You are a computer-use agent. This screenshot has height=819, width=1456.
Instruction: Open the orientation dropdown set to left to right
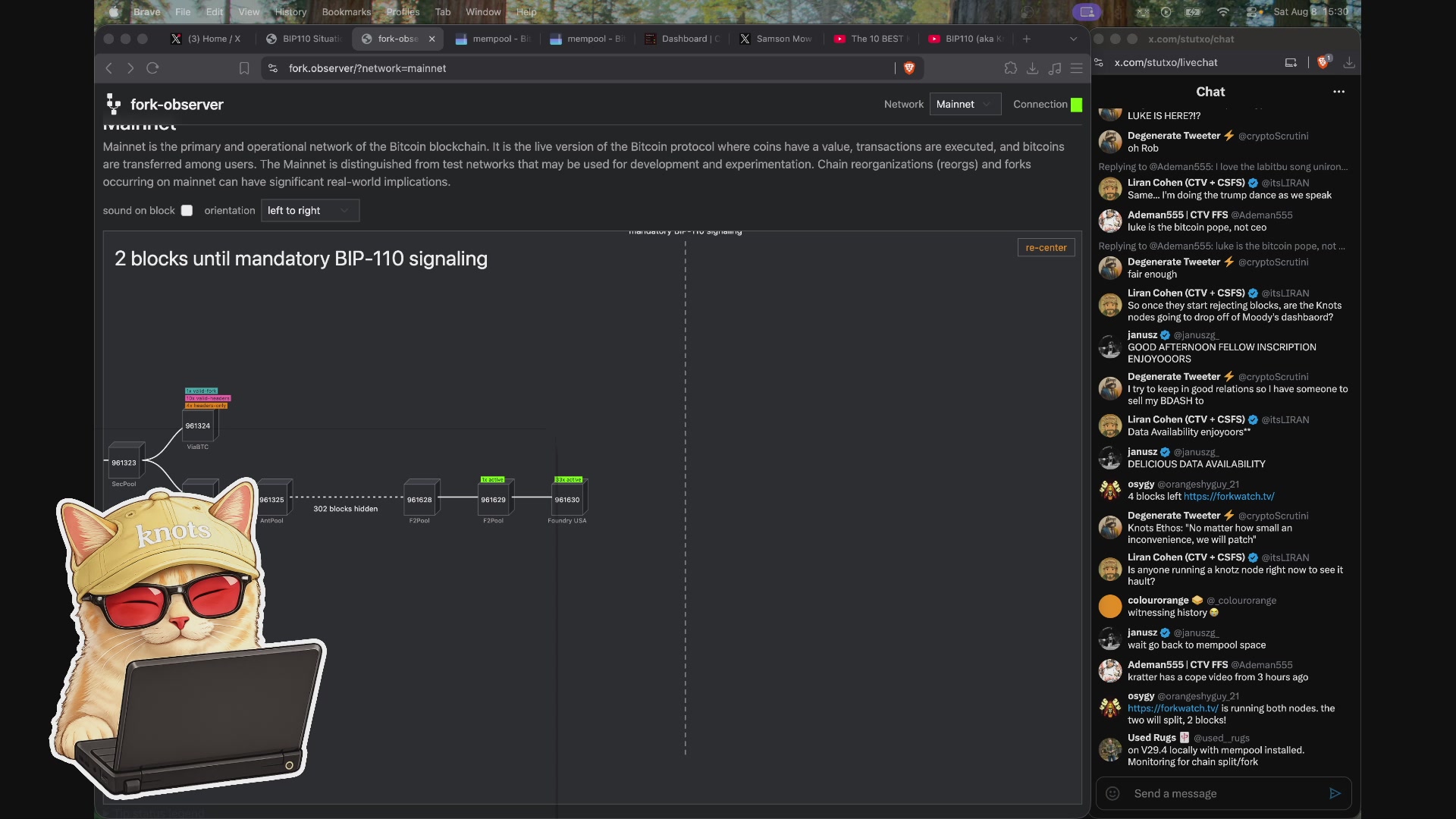pyautogui.click(x=309, y=211)
